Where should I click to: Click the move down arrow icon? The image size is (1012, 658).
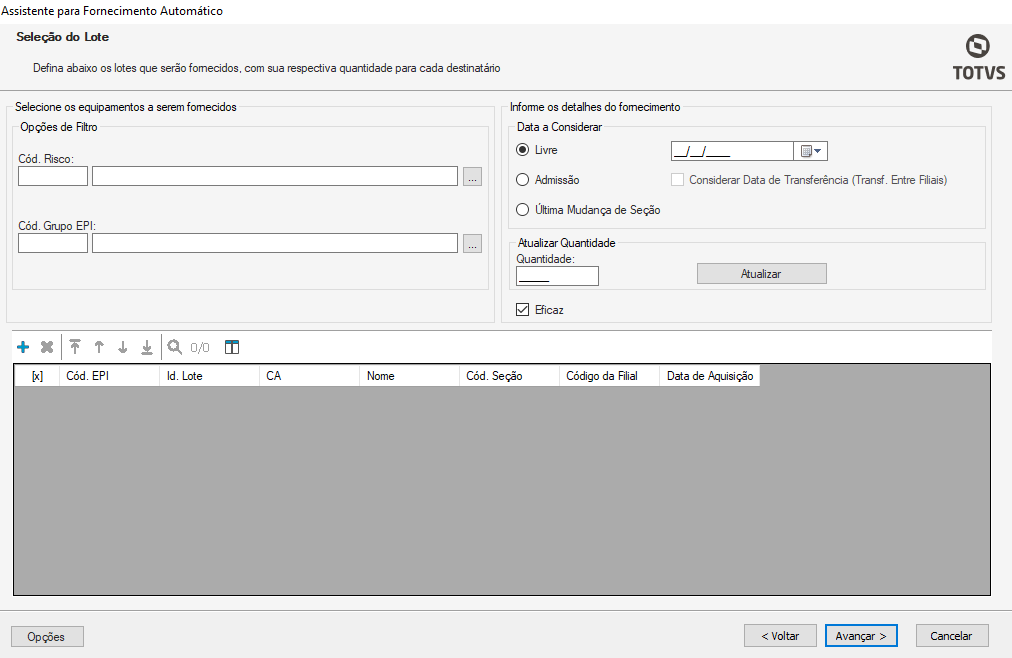123,347
